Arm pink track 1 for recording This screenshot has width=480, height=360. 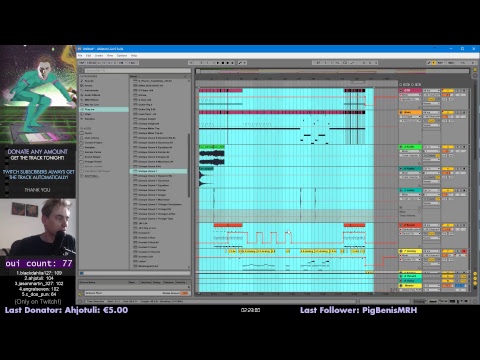(464, 90)
